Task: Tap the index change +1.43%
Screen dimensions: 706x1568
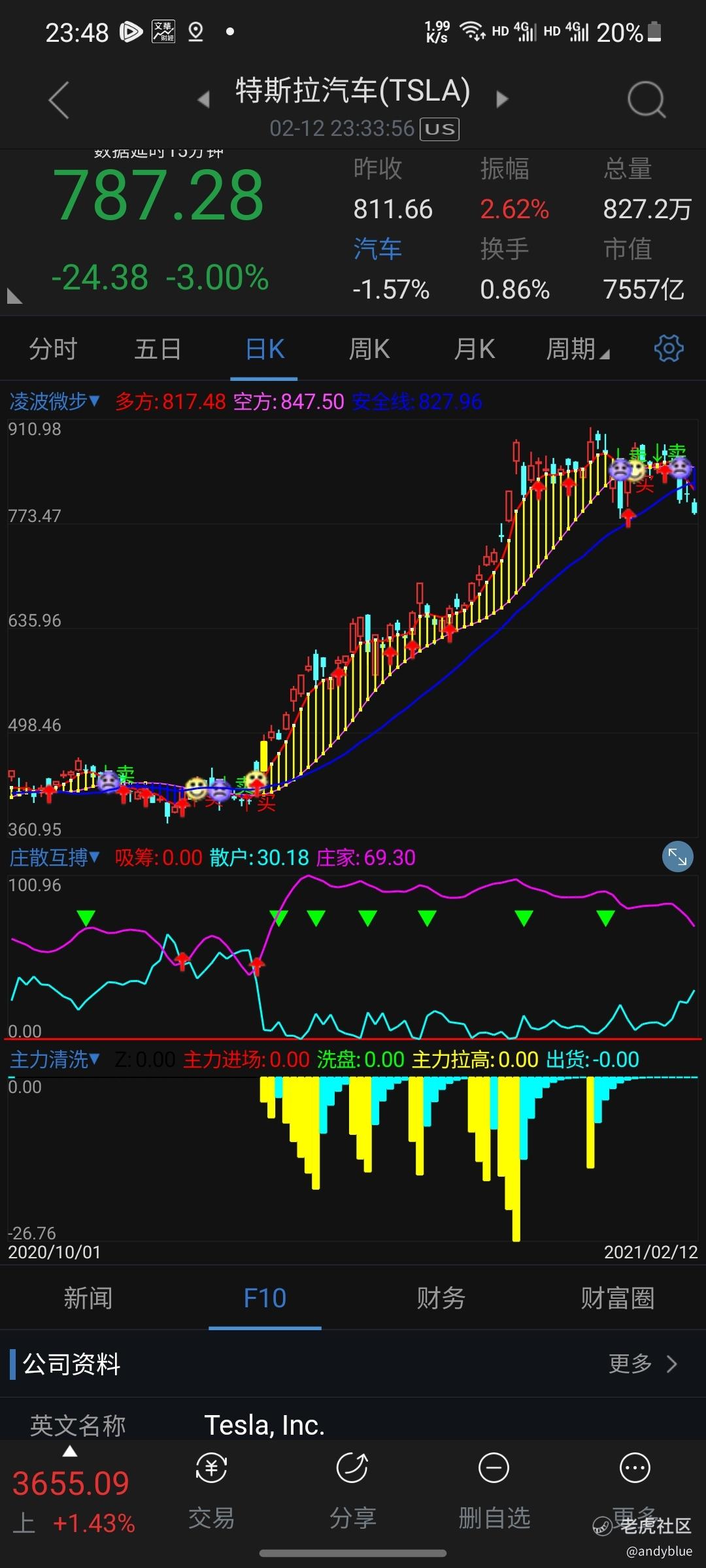Action: click(x=94, y=1524)
